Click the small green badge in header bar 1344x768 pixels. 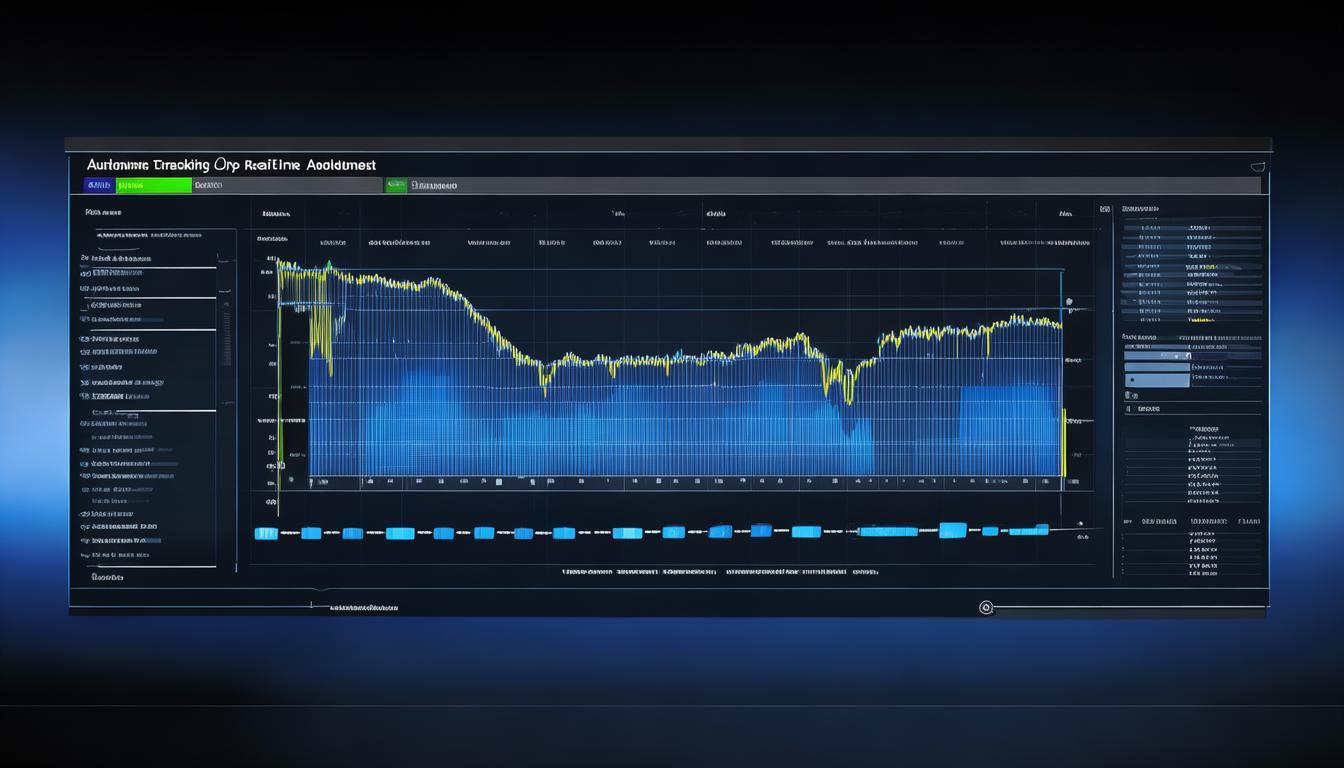(396, 185)
